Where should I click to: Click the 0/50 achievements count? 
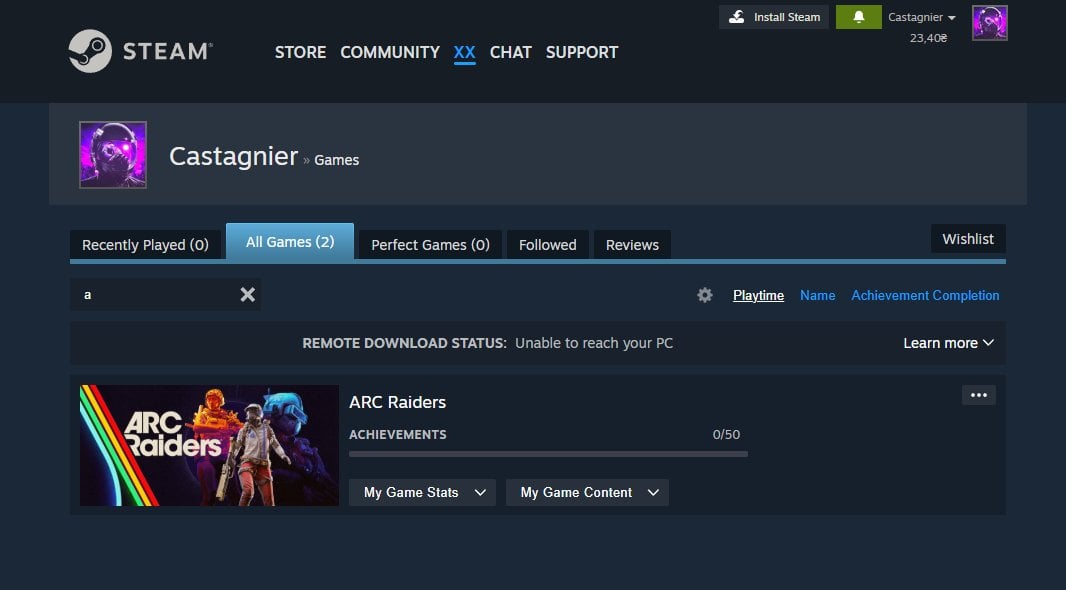[x=726, y=434]
